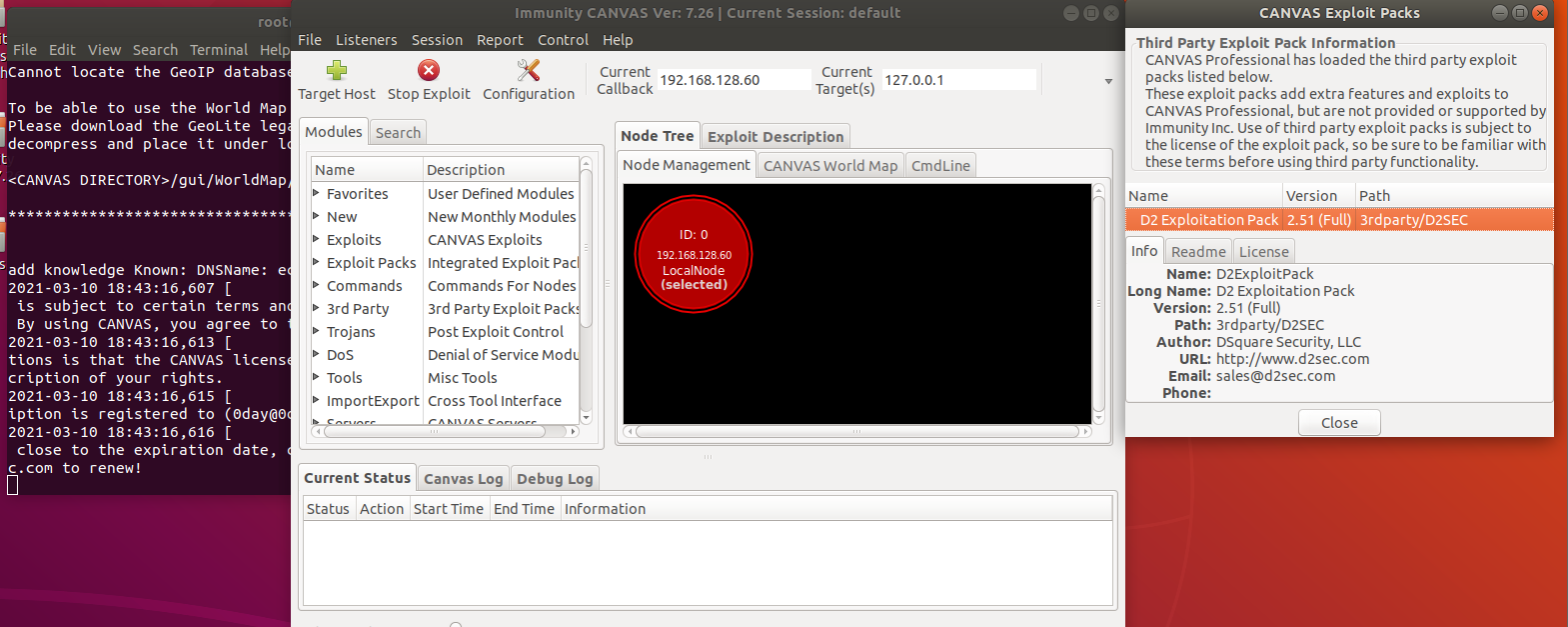Image resolution: width=1568 pixels, height=627 pixels.
Task: Open the CANVAS Help menu
Action: click(x=618, y=40)
